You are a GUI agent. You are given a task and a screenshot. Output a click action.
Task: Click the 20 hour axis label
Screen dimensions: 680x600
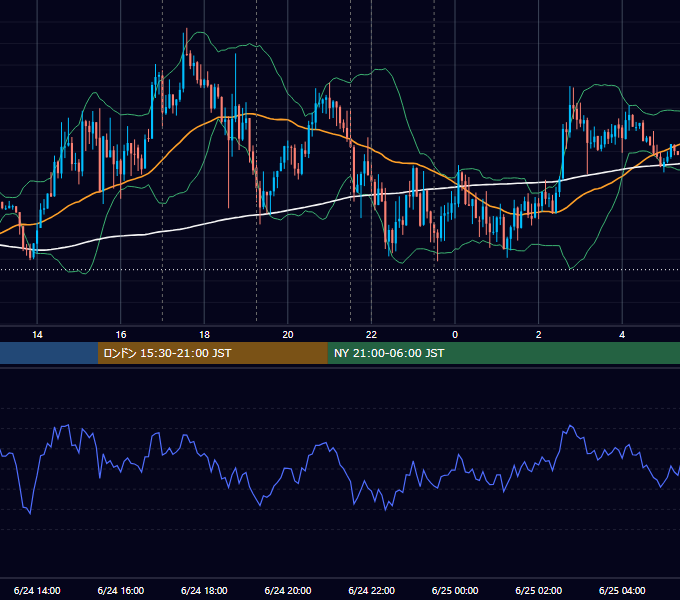(x=288, y=335)
